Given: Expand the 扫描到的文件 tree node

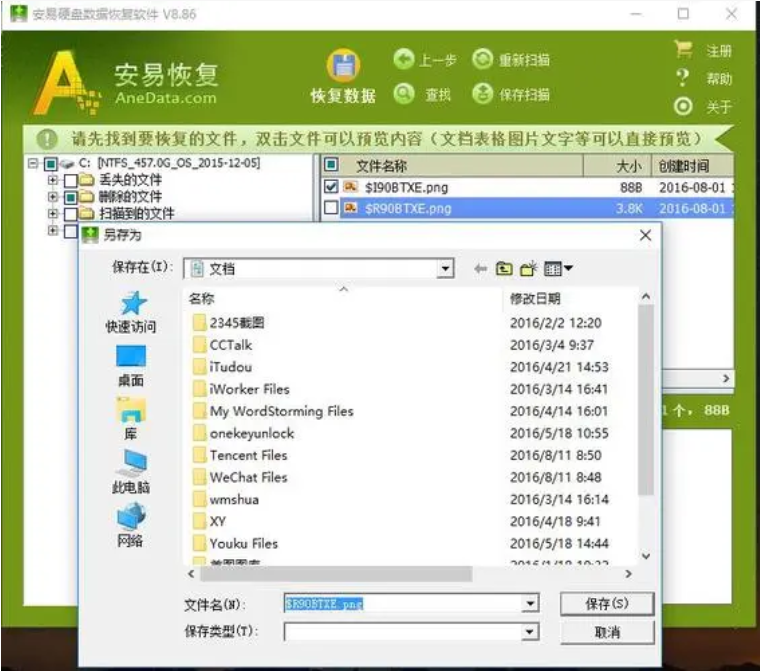Looking at the screenshot, I should [52, 213].
